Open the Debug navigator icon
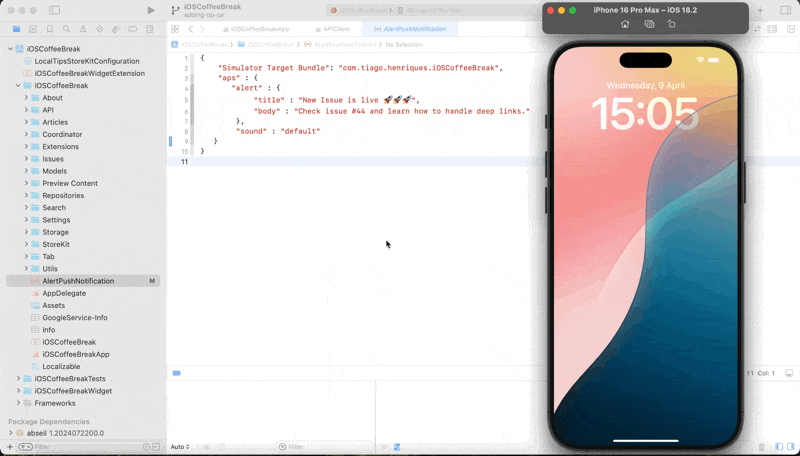This screenshot has height=456, width=800. click(116, 29)
